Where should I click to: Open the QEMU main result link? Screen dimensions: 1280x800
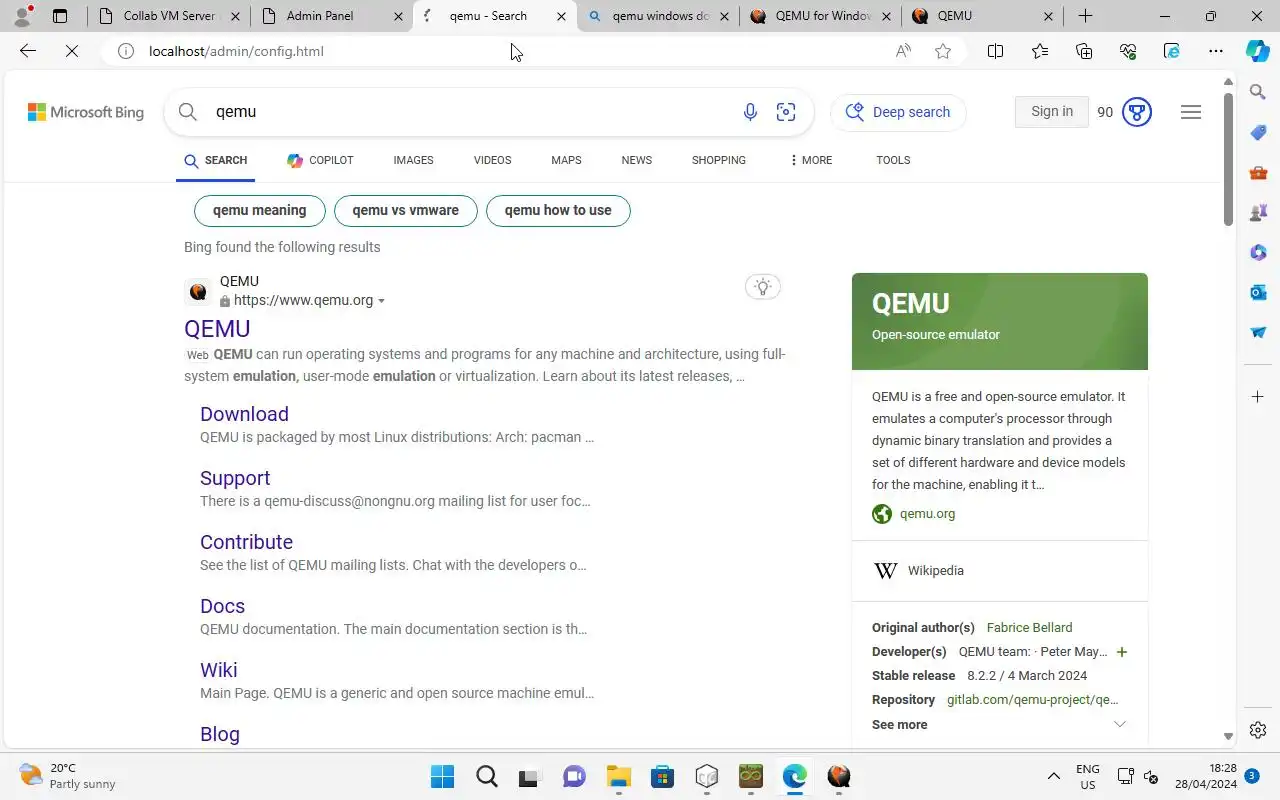(217, 329)
